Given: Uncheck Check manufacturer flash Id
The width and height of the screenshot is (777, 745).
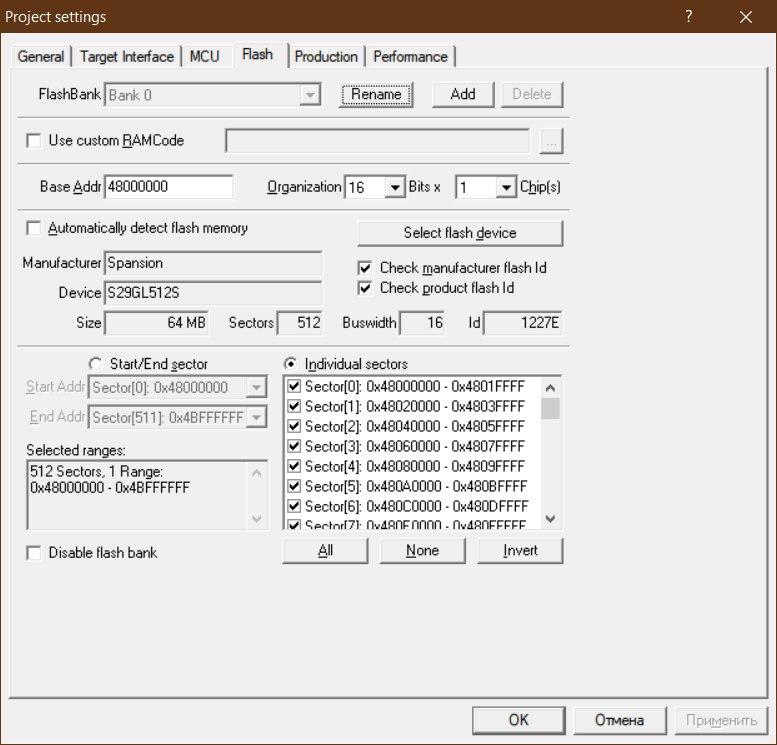Looking at the screenshot, I should [365, 268].
